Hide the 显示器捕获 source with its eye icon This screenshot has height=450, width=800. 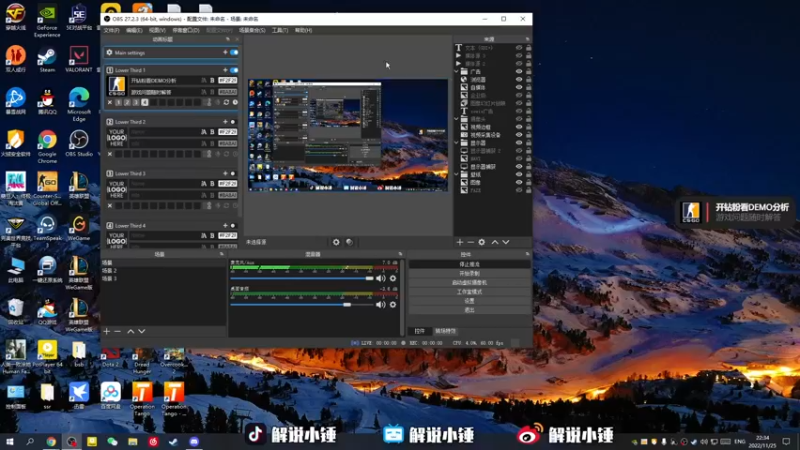[519, 167]
